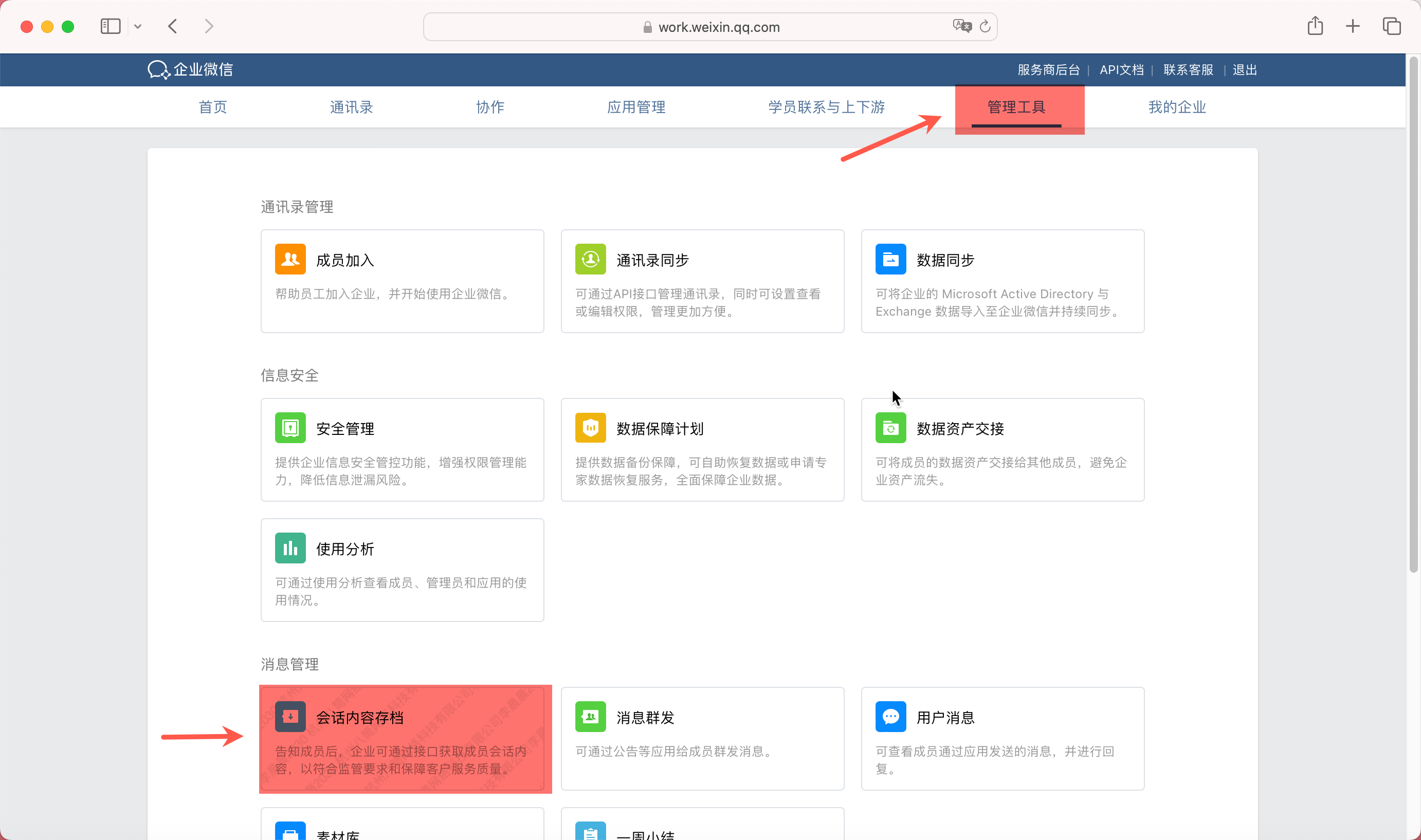This screenshot has height=840, width=1421.
Task: Open a new tab with plus icon
Action: [x=1353, y=26]
